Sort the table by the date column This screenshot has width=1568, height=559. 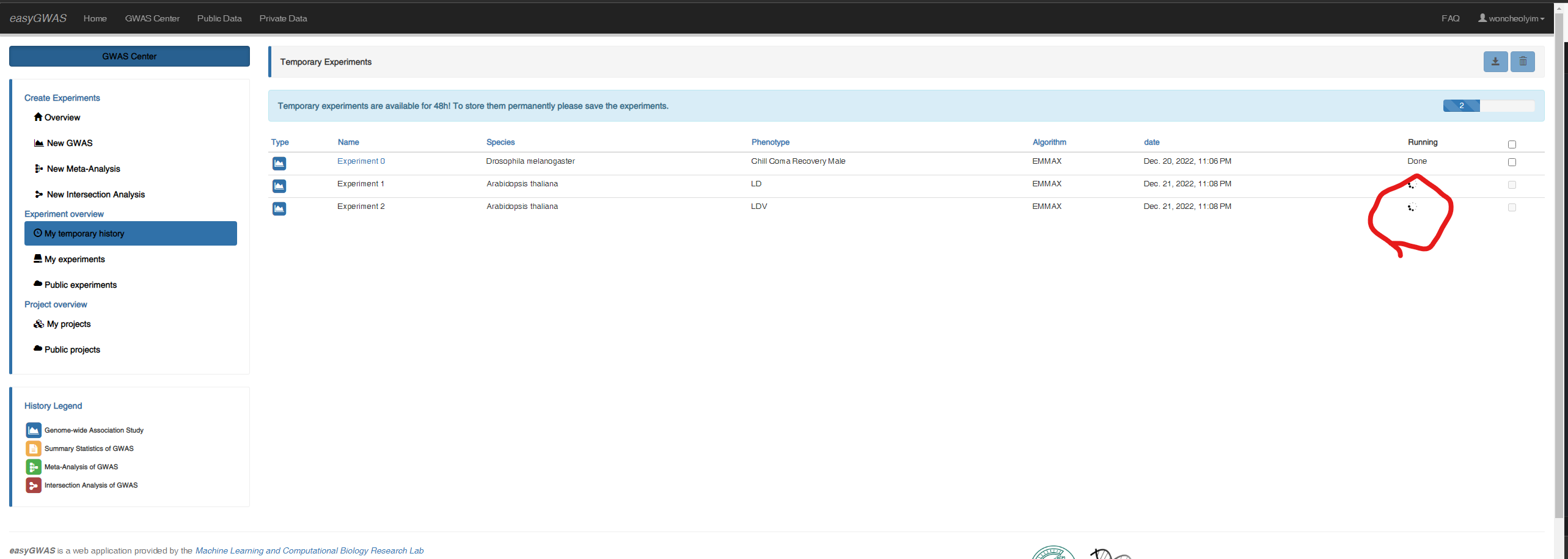click(1151, 142)
